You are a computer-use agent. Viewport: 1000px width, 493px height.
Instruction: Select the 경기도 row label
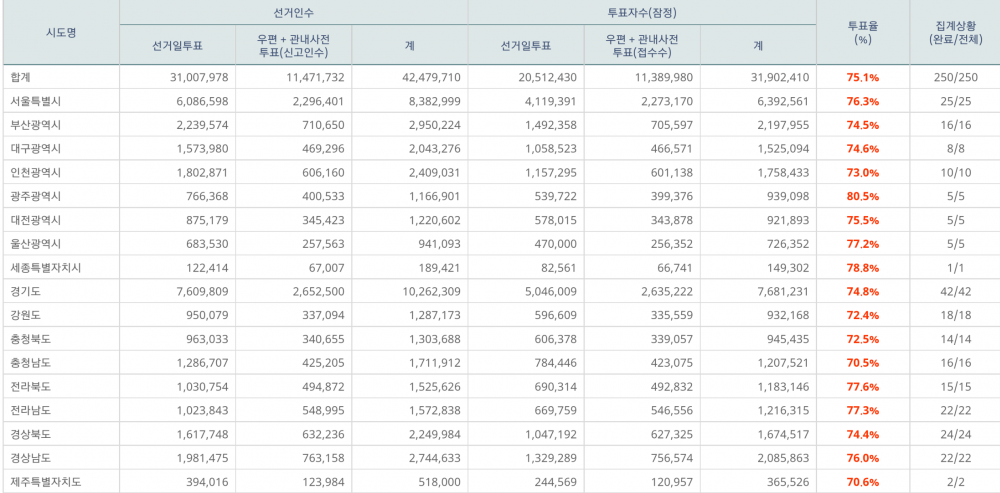26,292
